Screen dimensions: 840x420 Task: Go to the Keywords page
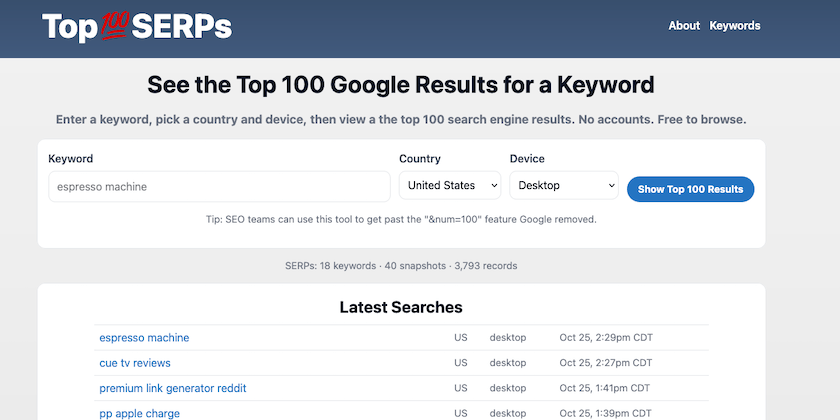coord(735,26)
